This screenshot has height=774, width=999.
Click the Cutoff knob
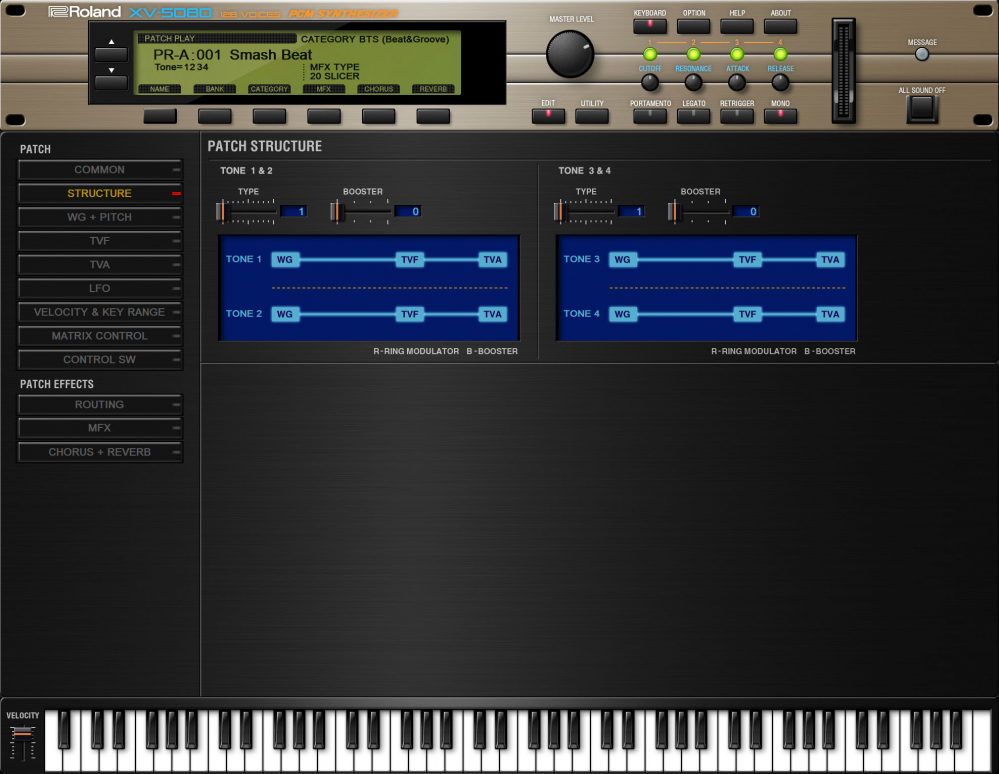coord(650,82)
